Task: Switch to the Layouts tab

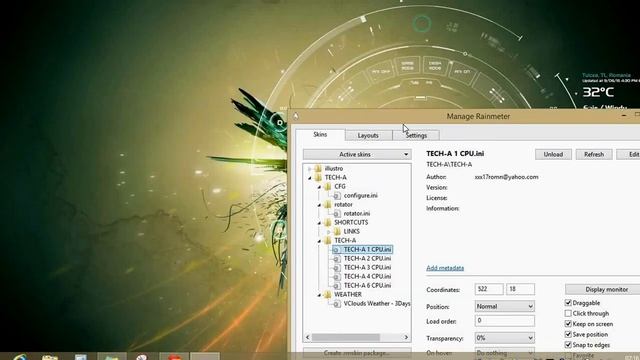Action: 368,136
